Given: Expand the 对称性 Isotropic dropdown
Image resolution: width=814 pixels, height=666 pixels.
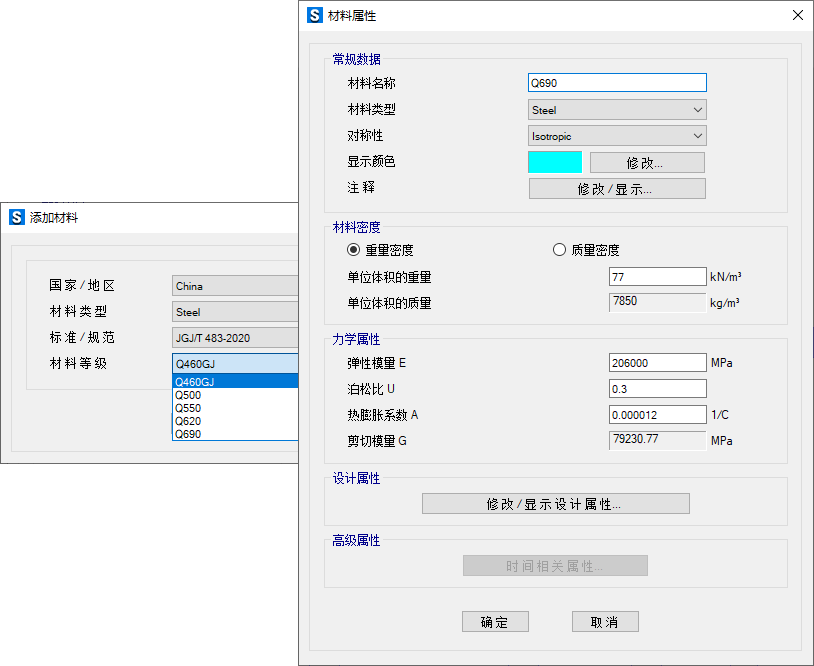Looking at the screenshot, I should click(x=617, y=136).
